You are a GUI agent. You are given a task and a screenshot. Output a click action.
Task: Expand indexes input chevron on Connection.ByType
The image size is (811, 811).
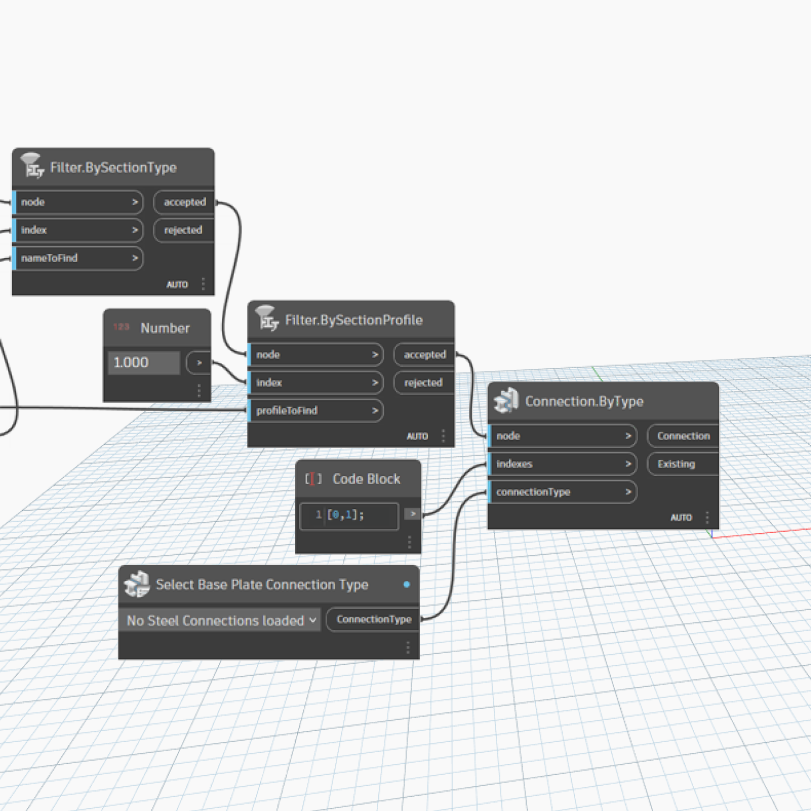pos(628,463)
